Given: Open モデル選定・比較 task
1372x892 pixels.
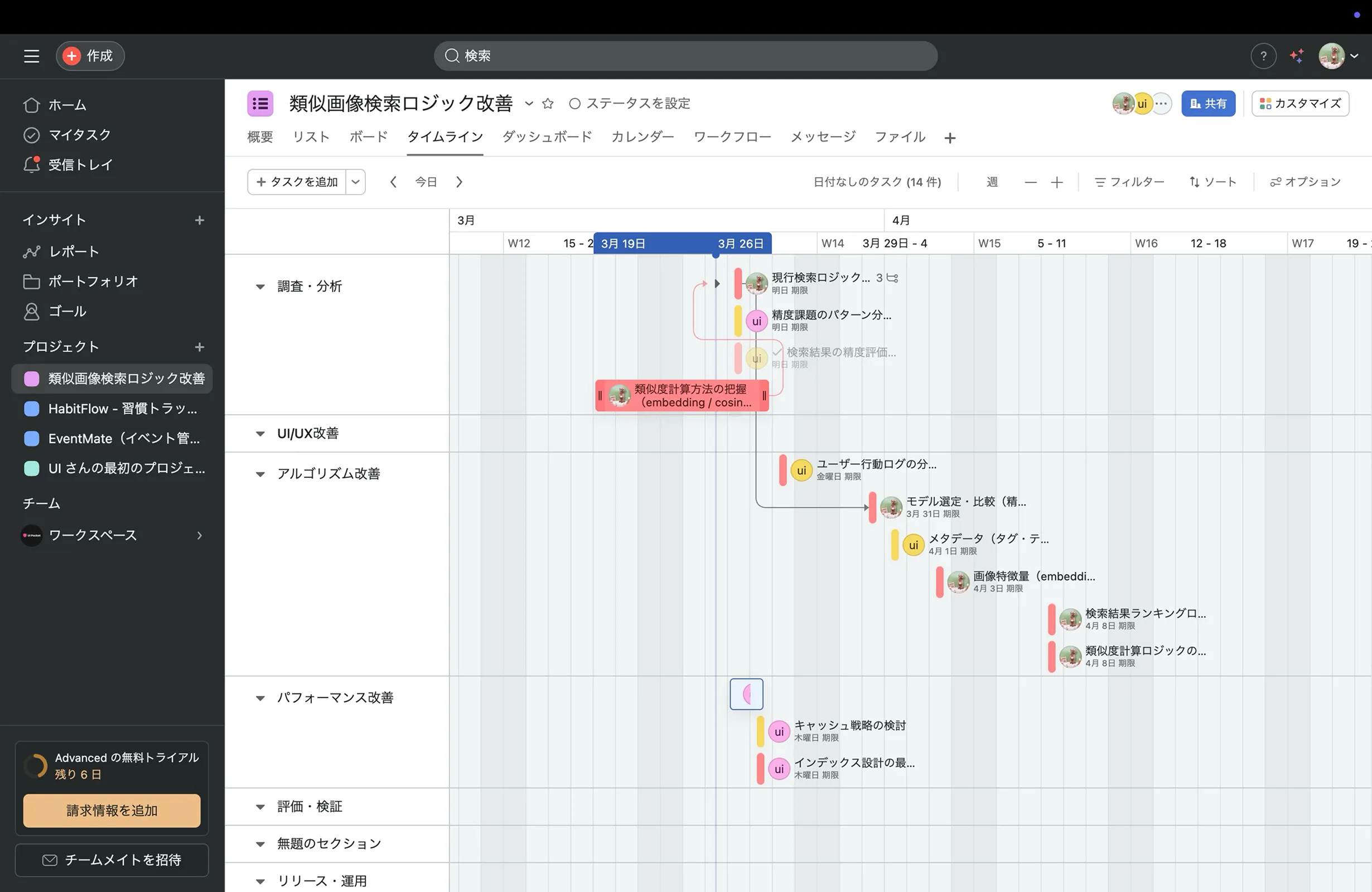Looking at the screenshot, I should pos(965,501).
